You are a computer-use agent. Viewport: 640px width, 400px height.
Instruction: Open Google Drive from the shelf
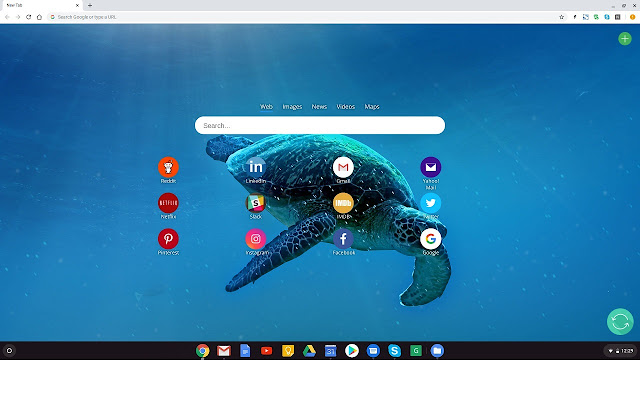[309, 351]
